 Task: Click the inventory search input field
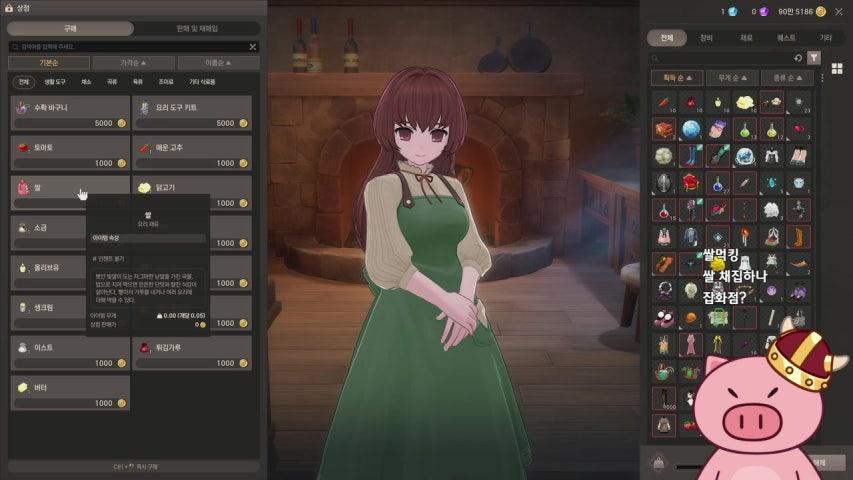(719, 58)
